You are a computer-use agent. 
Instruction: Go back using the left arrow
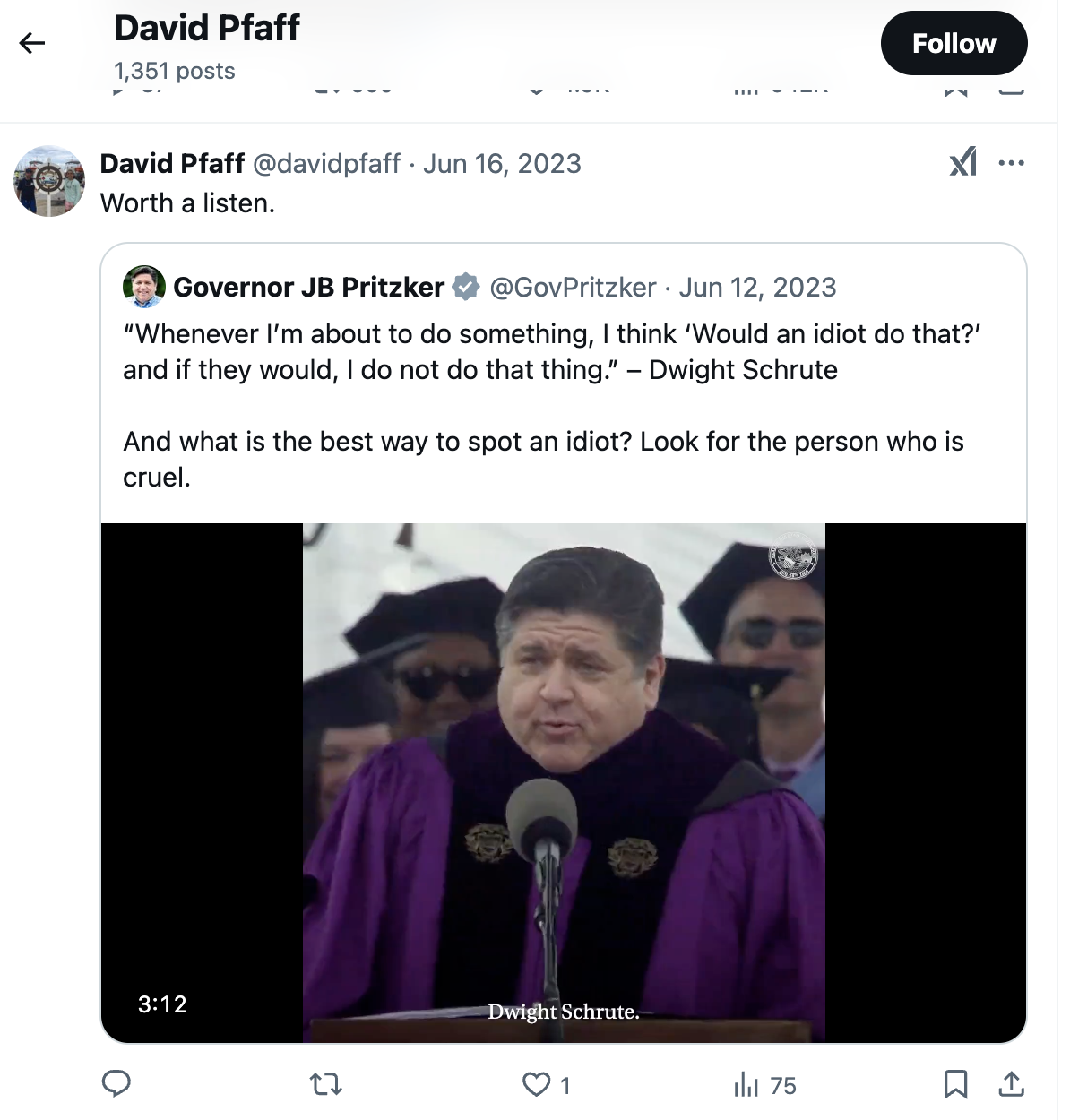point(32,43)
